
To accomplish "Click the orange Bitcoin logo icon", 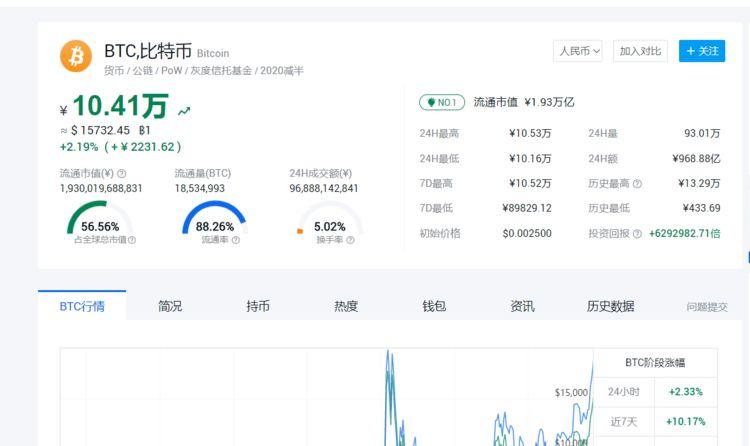I will (76, 56).
